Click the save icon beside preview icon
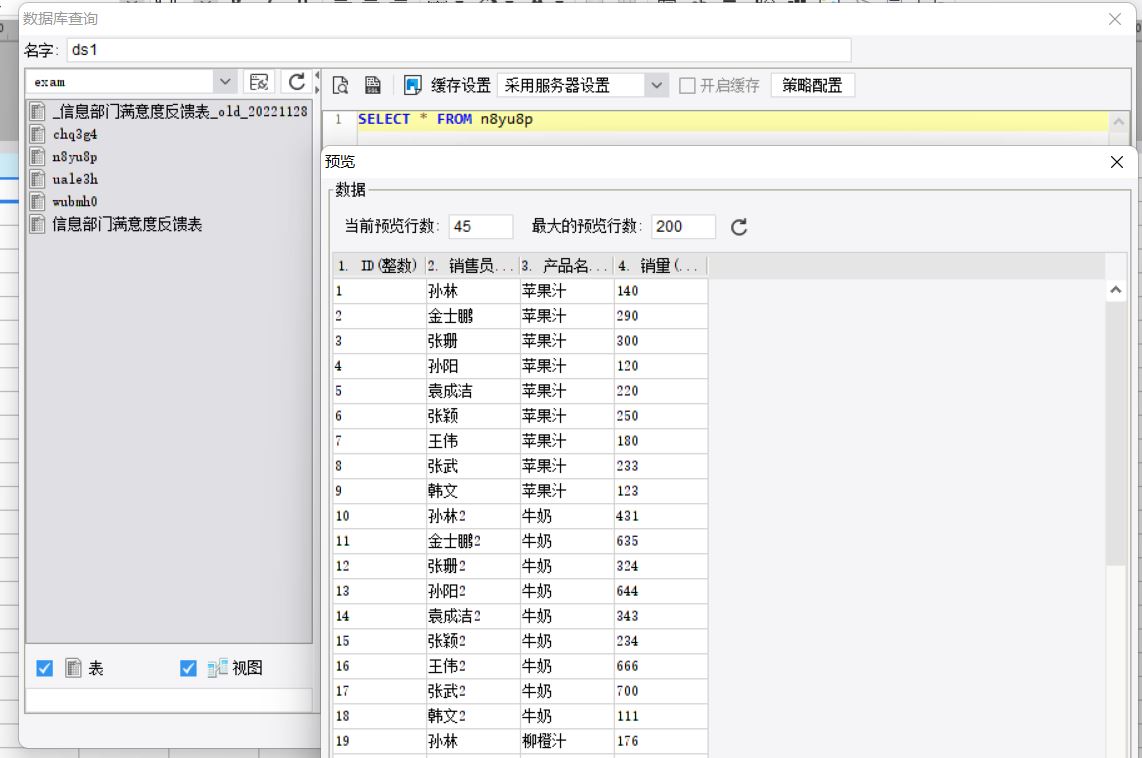1142x758 pixels. pos(372,85)
